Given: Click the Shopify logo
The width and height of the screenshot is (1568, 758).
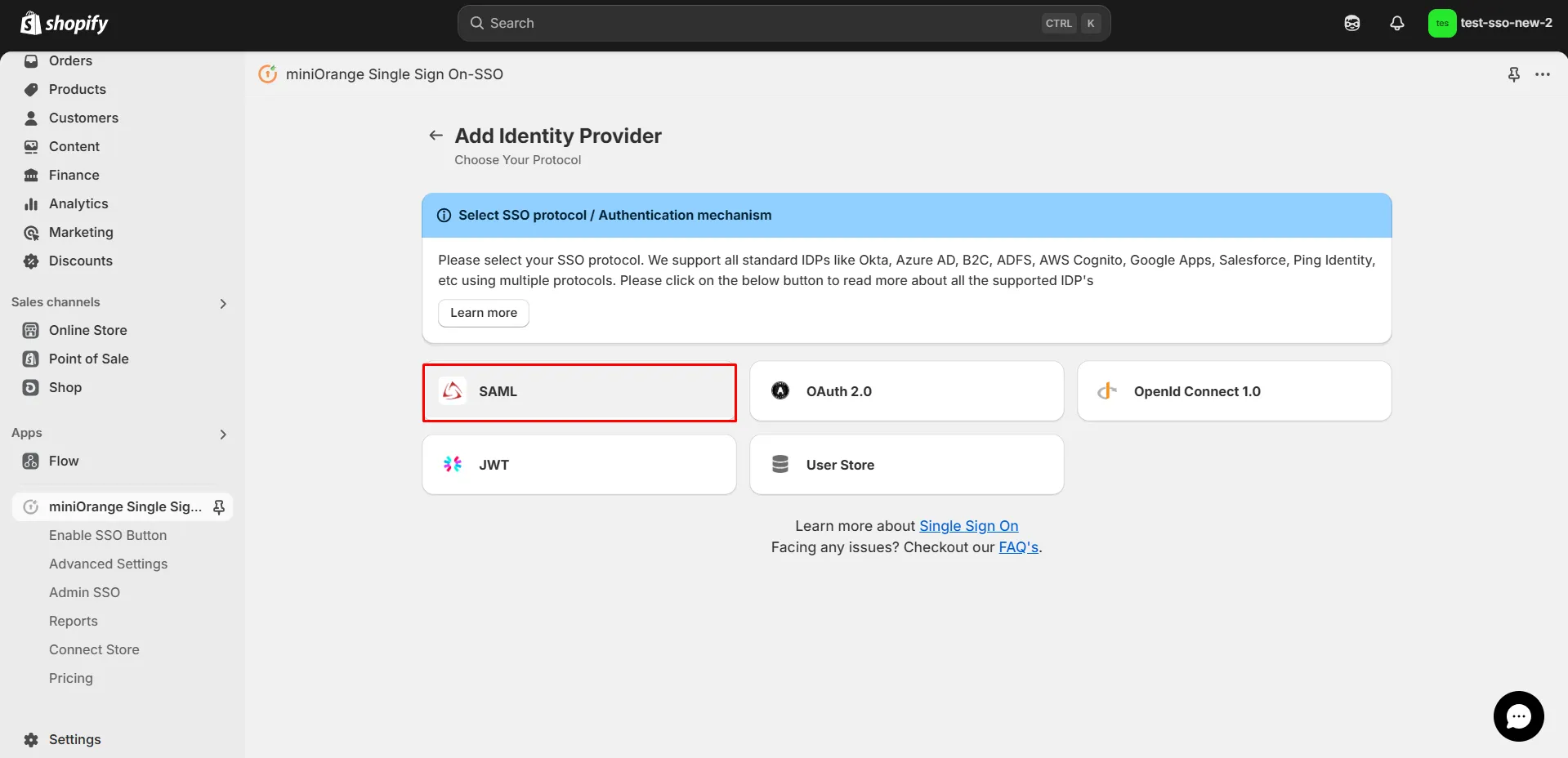Looking at the screenshot, I should 65,23.
